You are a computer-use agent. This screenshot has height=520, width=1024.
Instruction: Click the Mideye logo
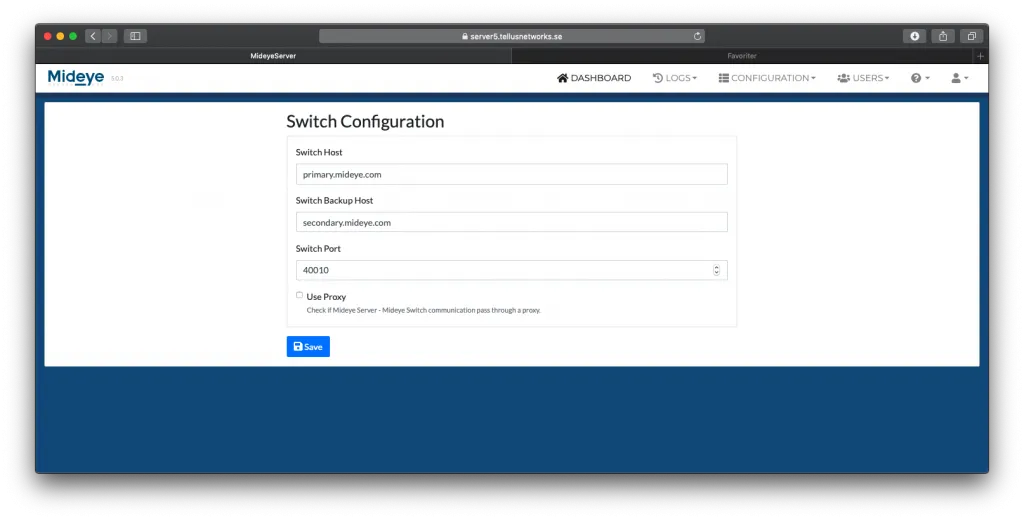(x=76, y=78)
